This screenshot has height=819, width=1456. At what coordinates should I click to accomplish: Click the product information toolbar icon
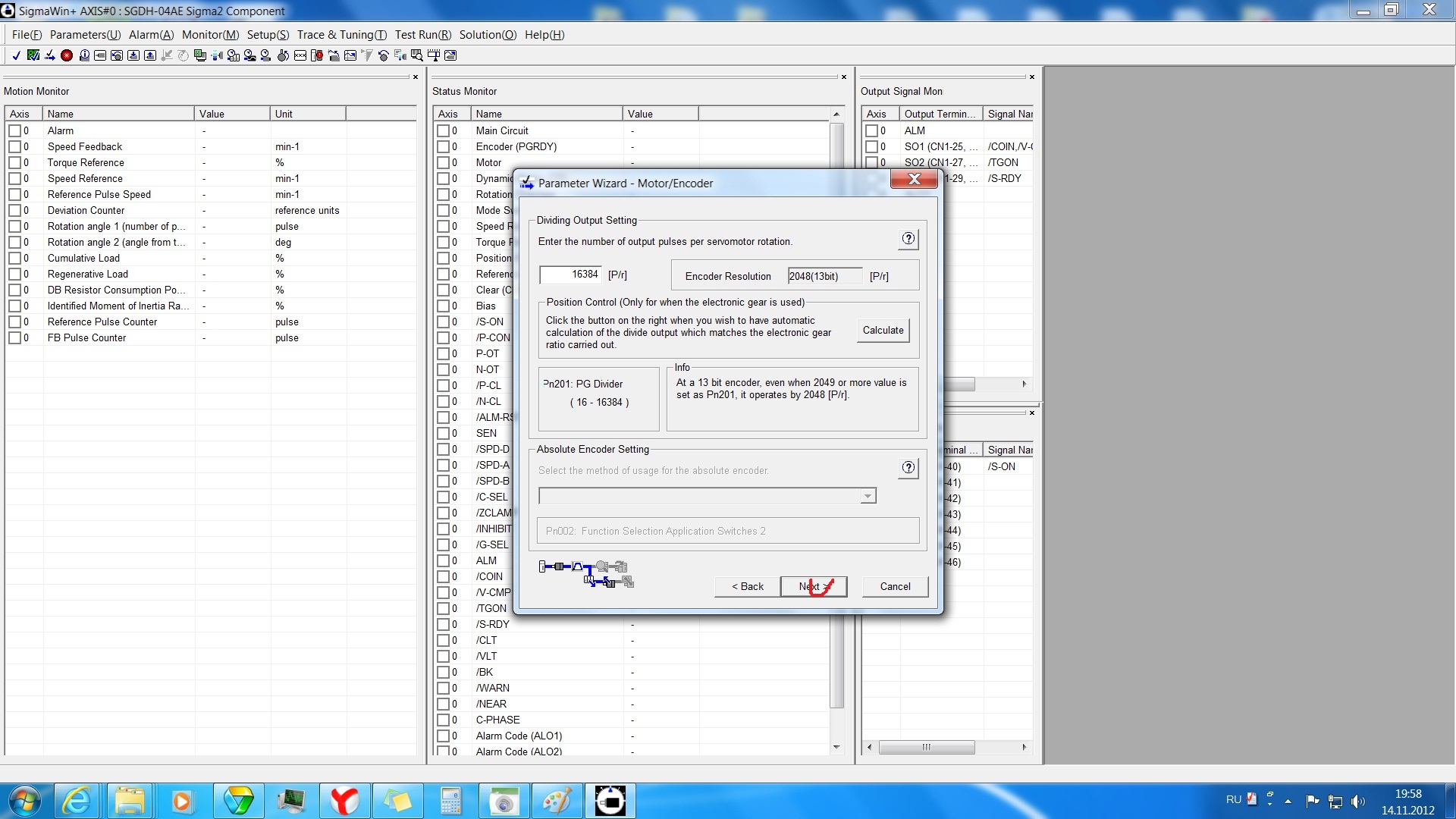pyautogui.click(x=84, y=55)
